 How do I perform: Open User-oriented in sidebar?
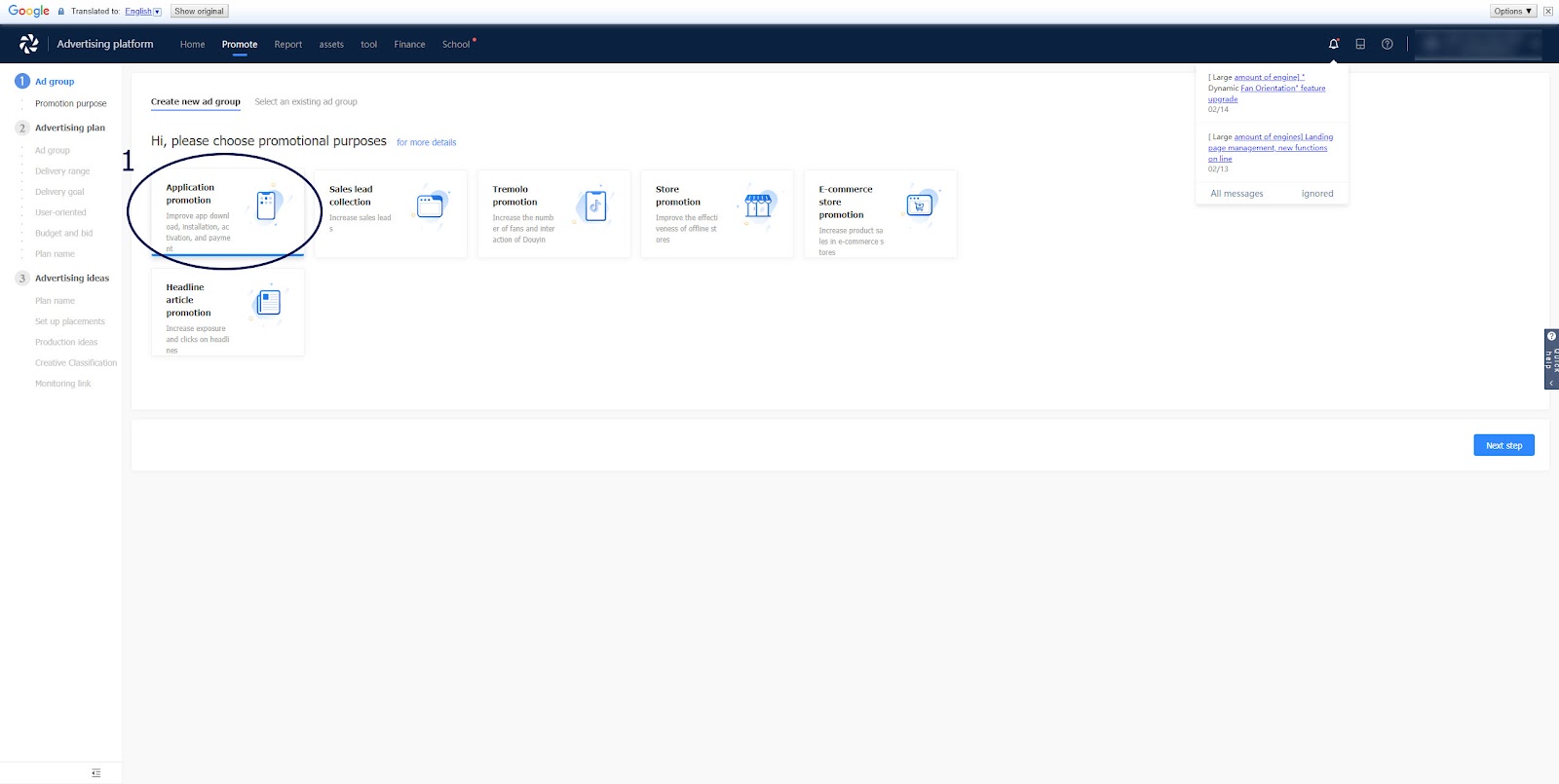coord(60,212)
